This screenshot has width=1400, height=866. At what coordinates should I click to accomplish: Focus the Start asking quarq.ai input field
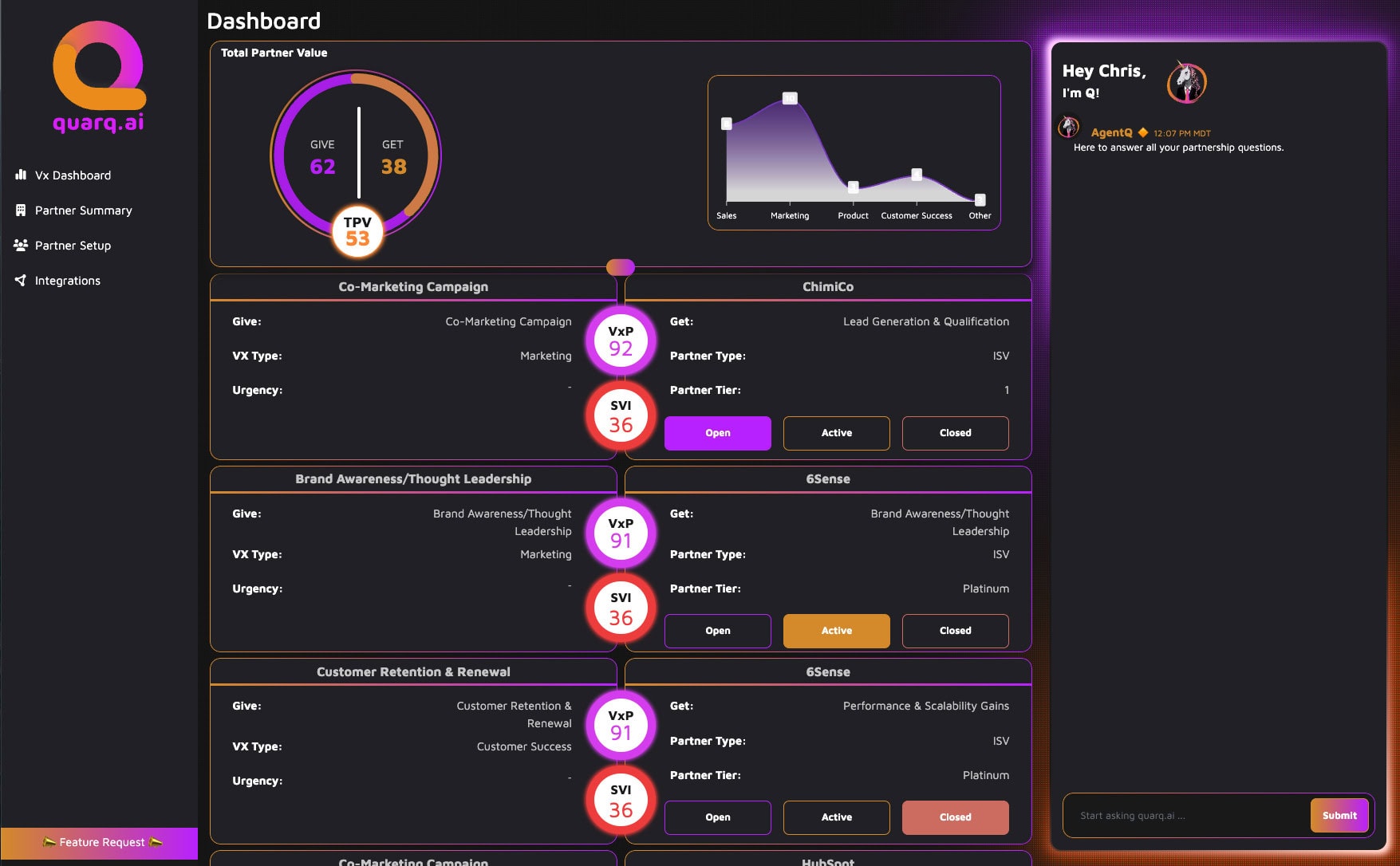click(1187, 815)
